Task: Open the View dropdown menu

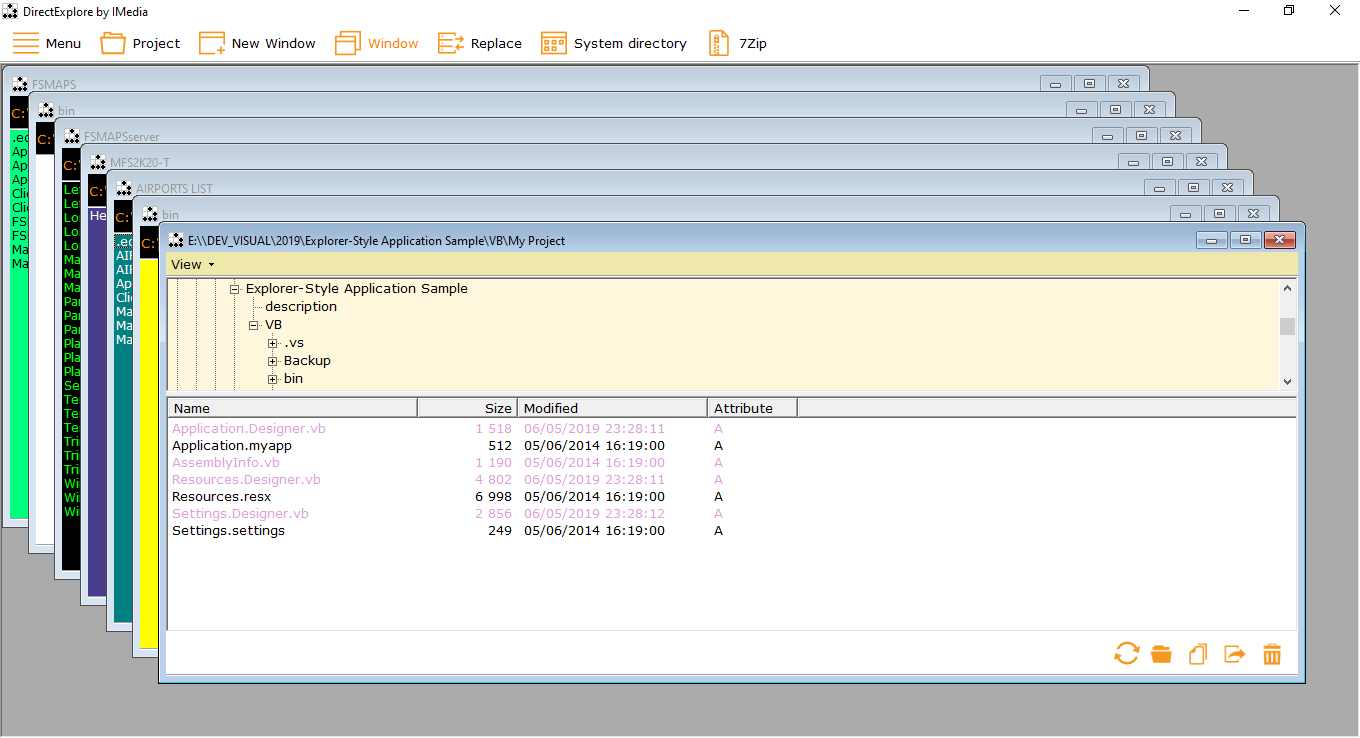Action: 192,265
